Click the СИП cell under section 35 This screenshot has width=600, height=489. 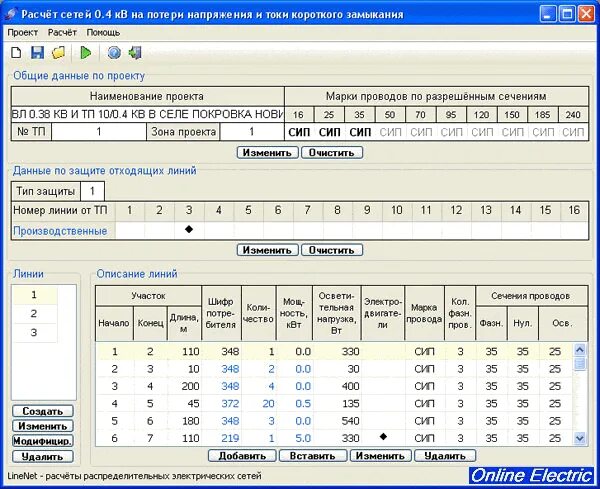pos(360,132)
